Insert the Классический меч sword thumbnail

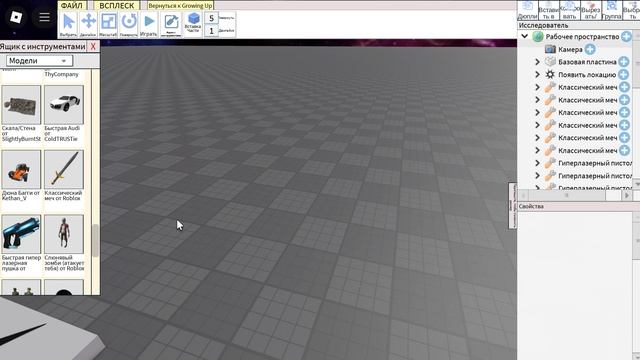(x=64, y=169)
